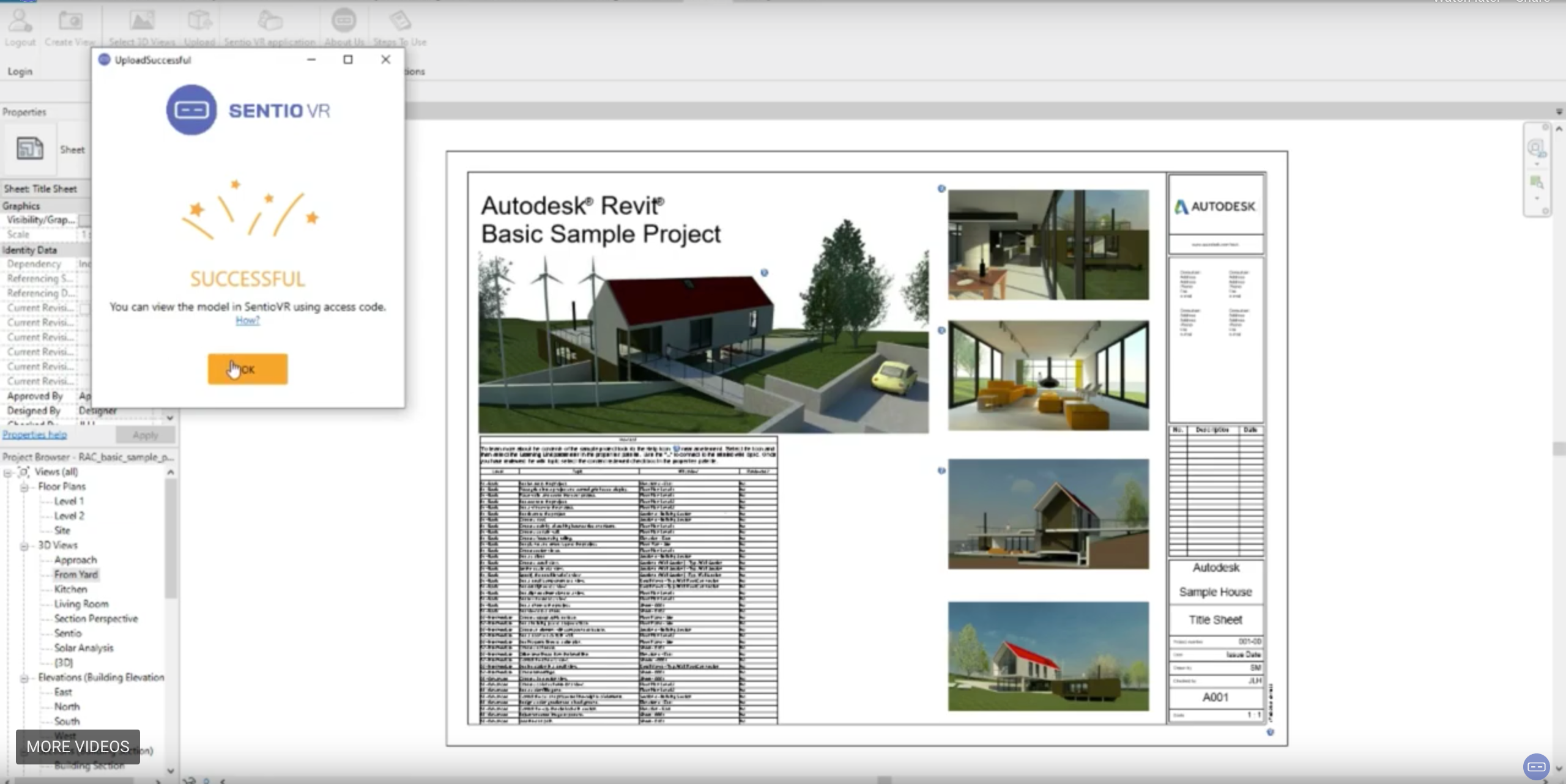Click the Create View ribbon icon
The width and height of the screenshot is (1566, 784).
point(70,21)
